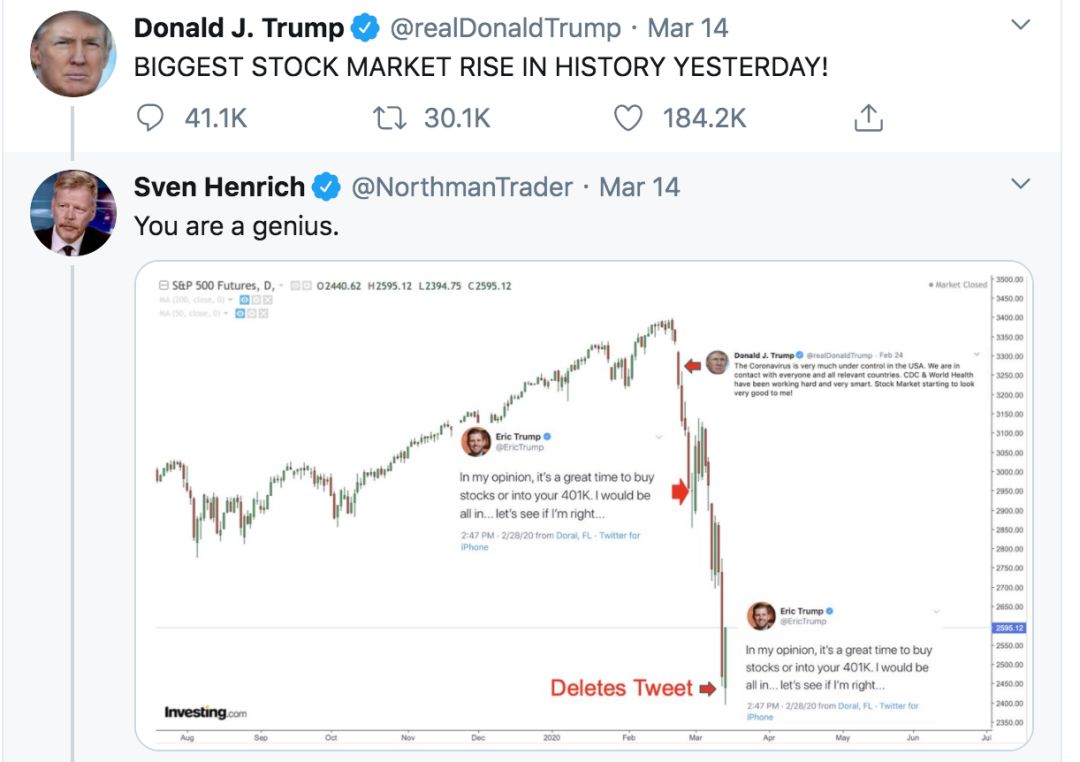
Task: Like the BIGGEST STOCK MARKET RISE tweet
Action: 627,119
